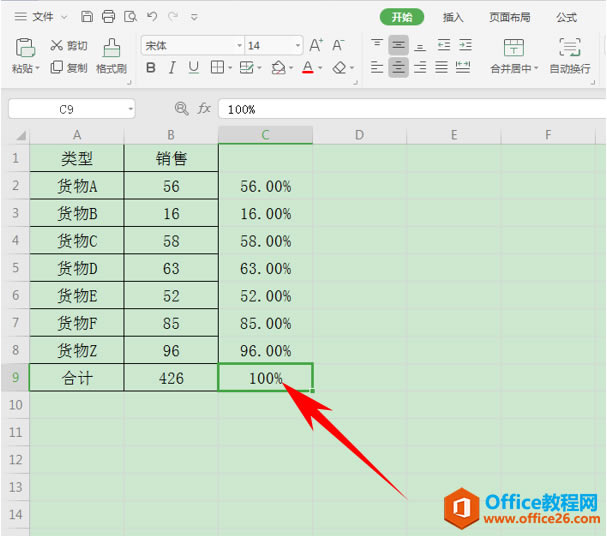Open the 文件 menu
607x536 pixels.
coord(43,17)
